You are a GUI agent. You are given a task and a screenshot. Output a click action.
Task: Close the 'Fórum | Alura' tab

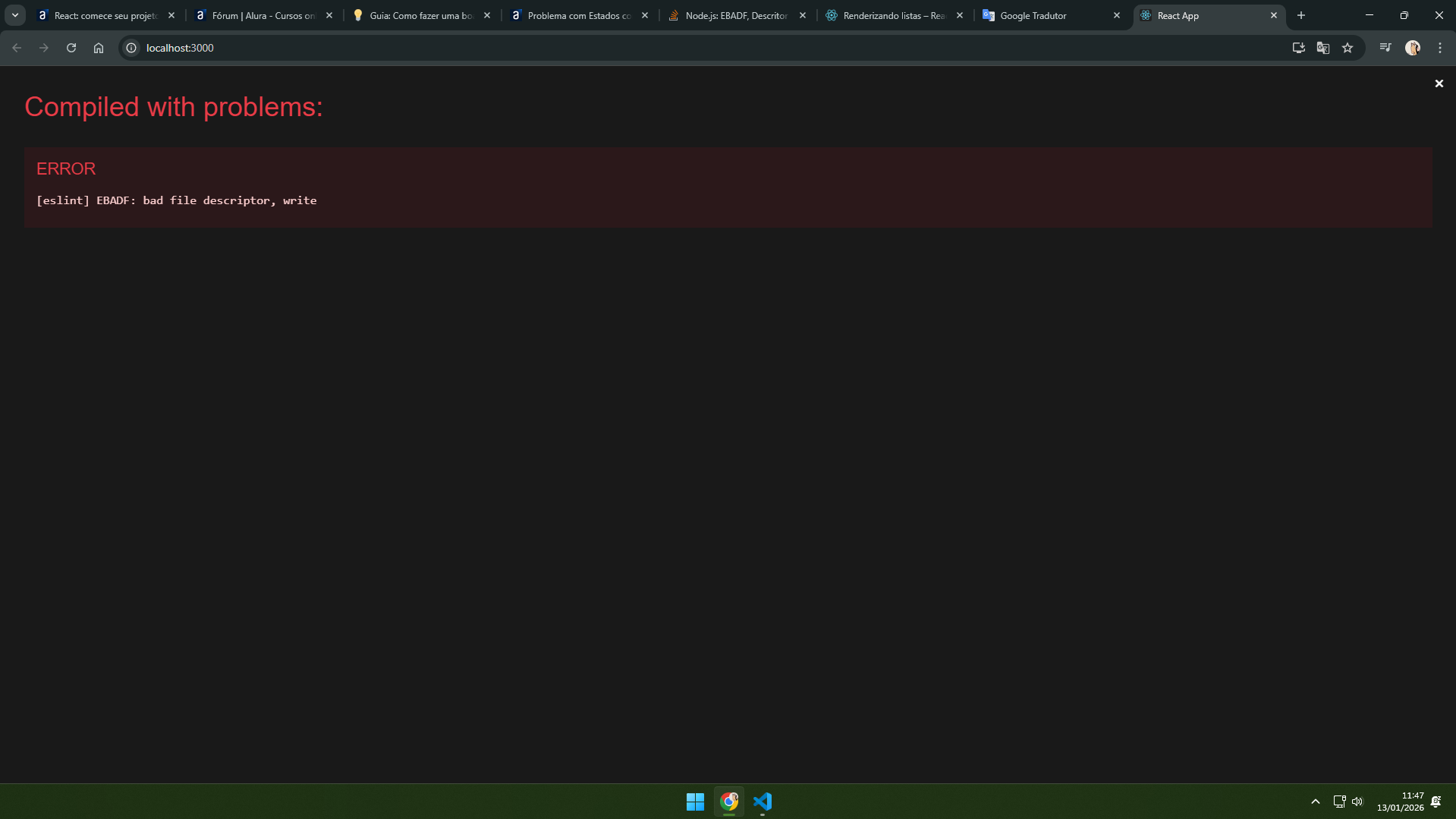(x=329, y=15)
